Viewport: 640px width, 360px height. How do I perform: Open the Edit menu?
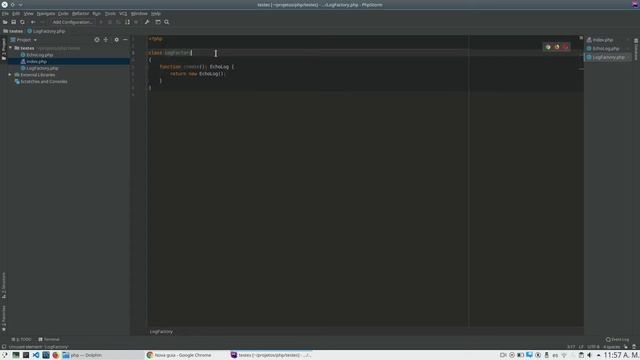coord(16,13)
